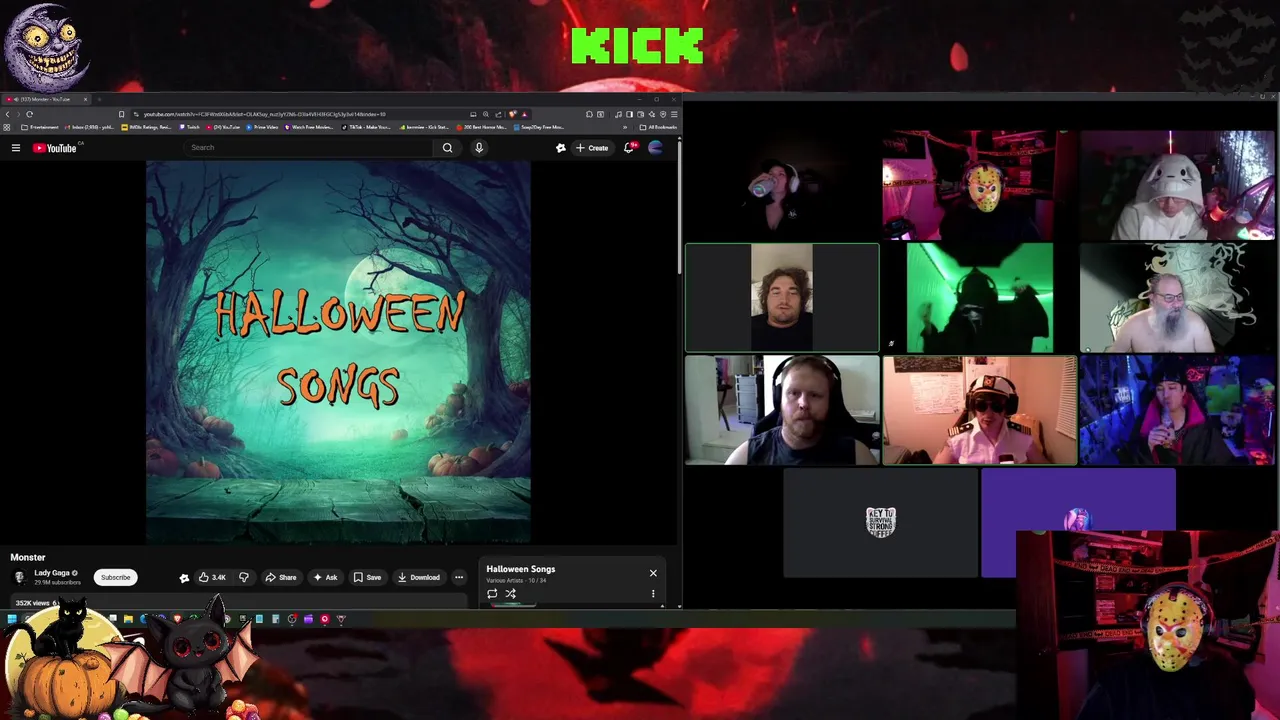Click the Brave Rewards triangle icon
1280x720 pixels.
click(524, 114)
